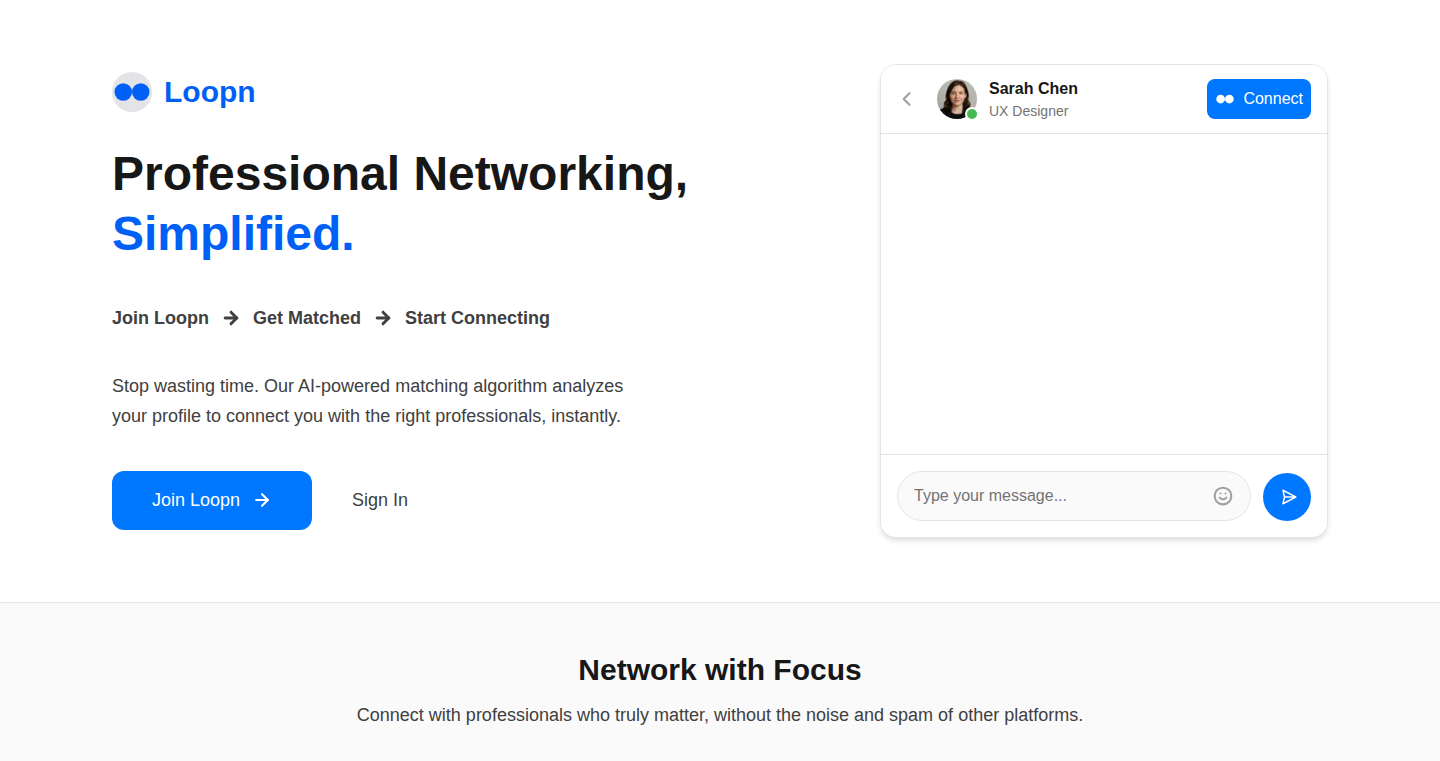
Task: Click the Loopn double-circle logo icon
Action: point(132,92)
